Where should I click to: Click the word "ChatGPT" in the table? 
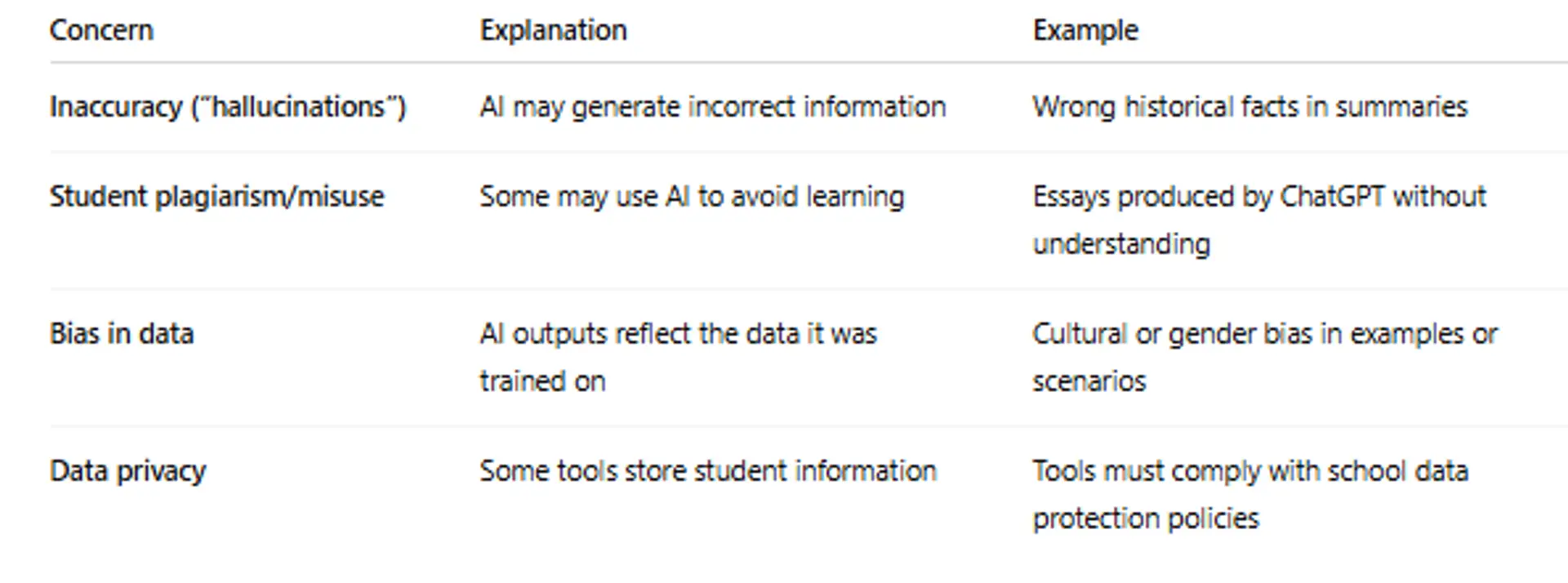[1332, 197]
